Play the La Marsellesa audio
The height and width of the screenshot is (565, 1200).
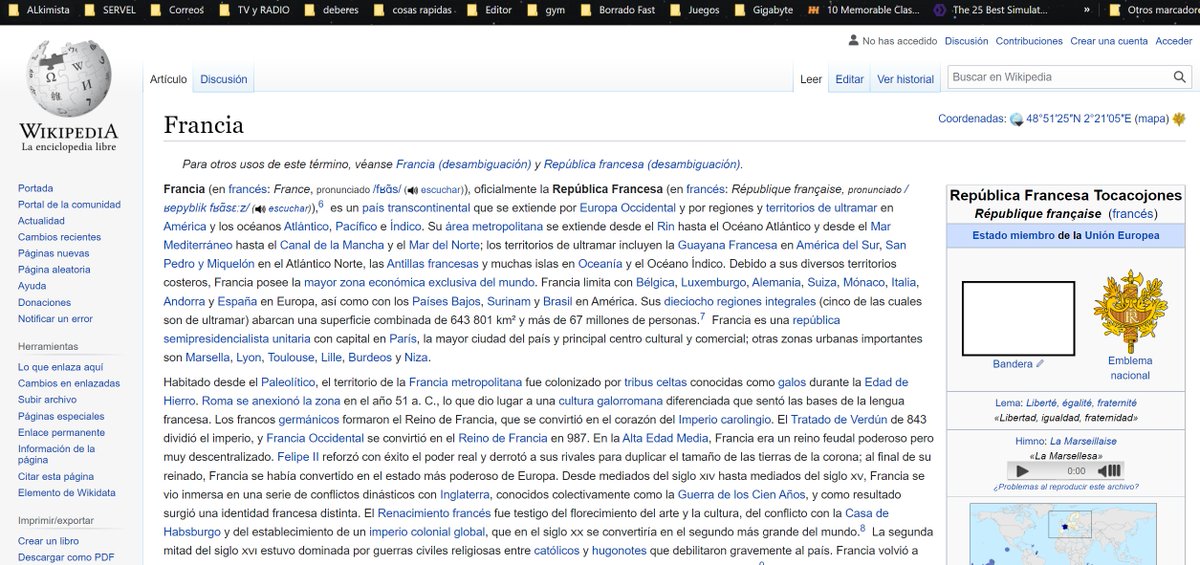tap(1022, 470)
